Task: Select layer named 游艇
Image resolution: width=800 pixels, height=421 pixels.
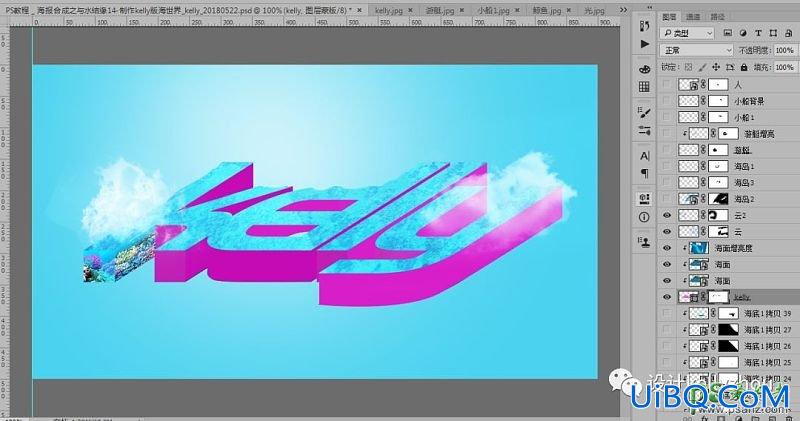Action: tap(742, 150)
